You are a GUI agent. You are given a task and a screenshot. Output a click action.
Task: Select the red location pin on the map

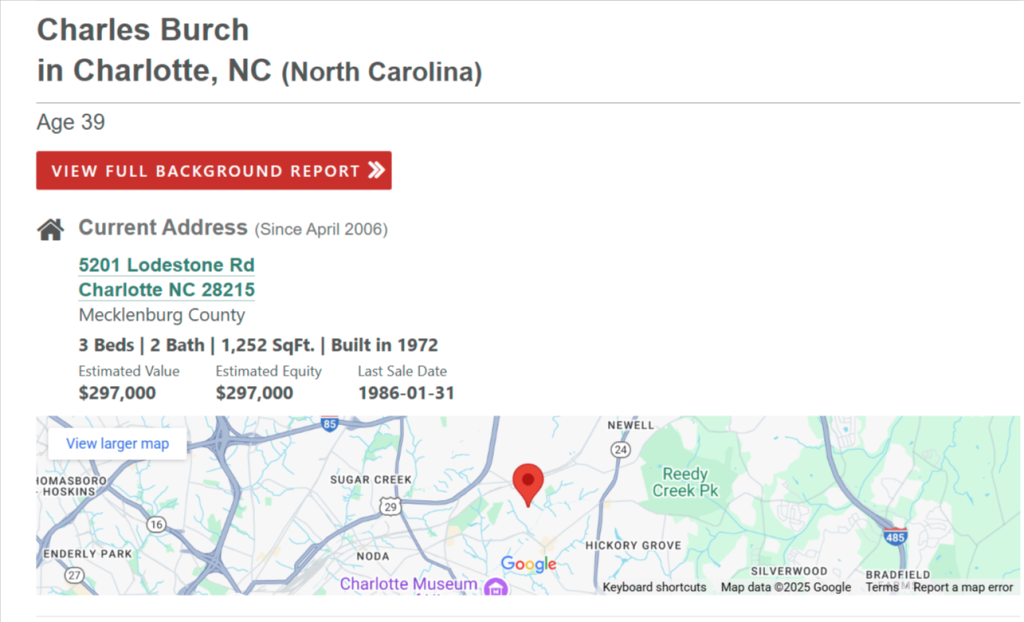[x=528, y=483]
